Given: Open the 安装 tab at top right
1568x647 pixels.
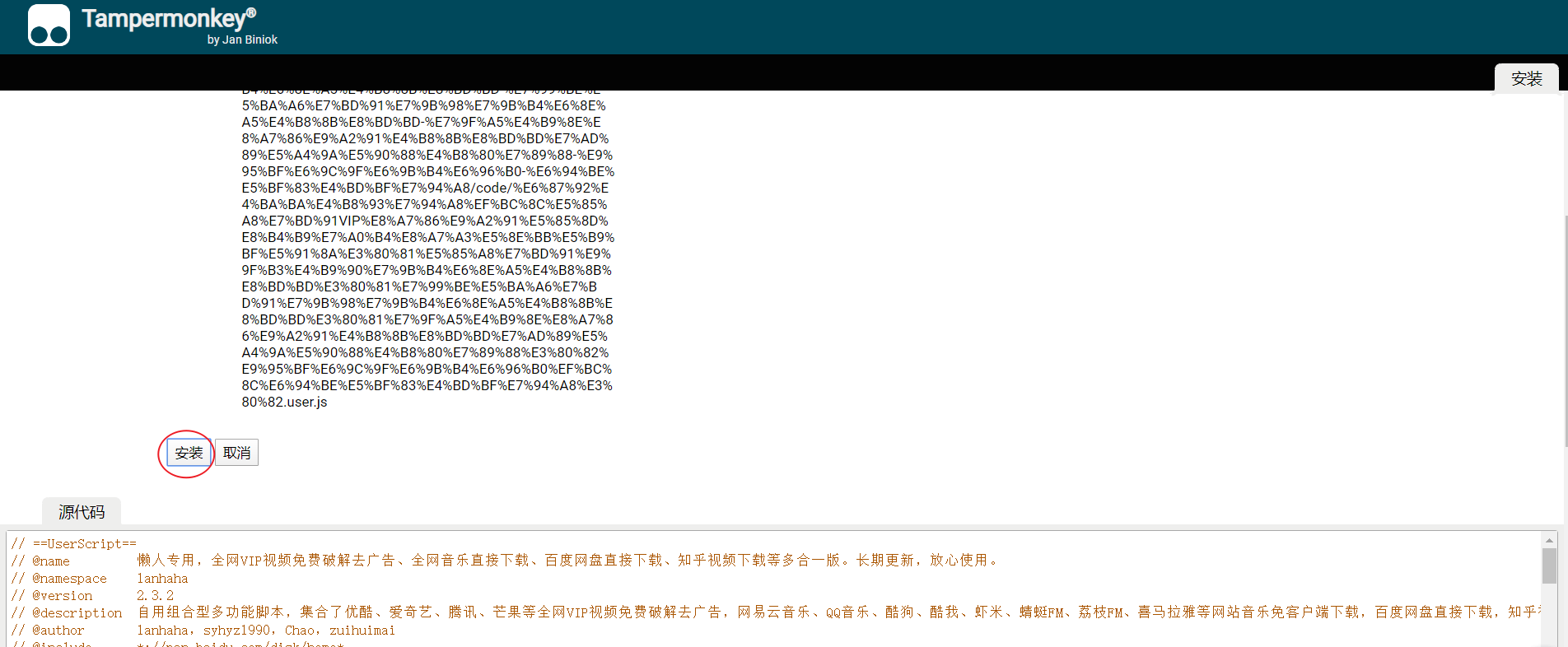Looking at the screenshot, I should pyautogui.click(x=1526, y=78).
